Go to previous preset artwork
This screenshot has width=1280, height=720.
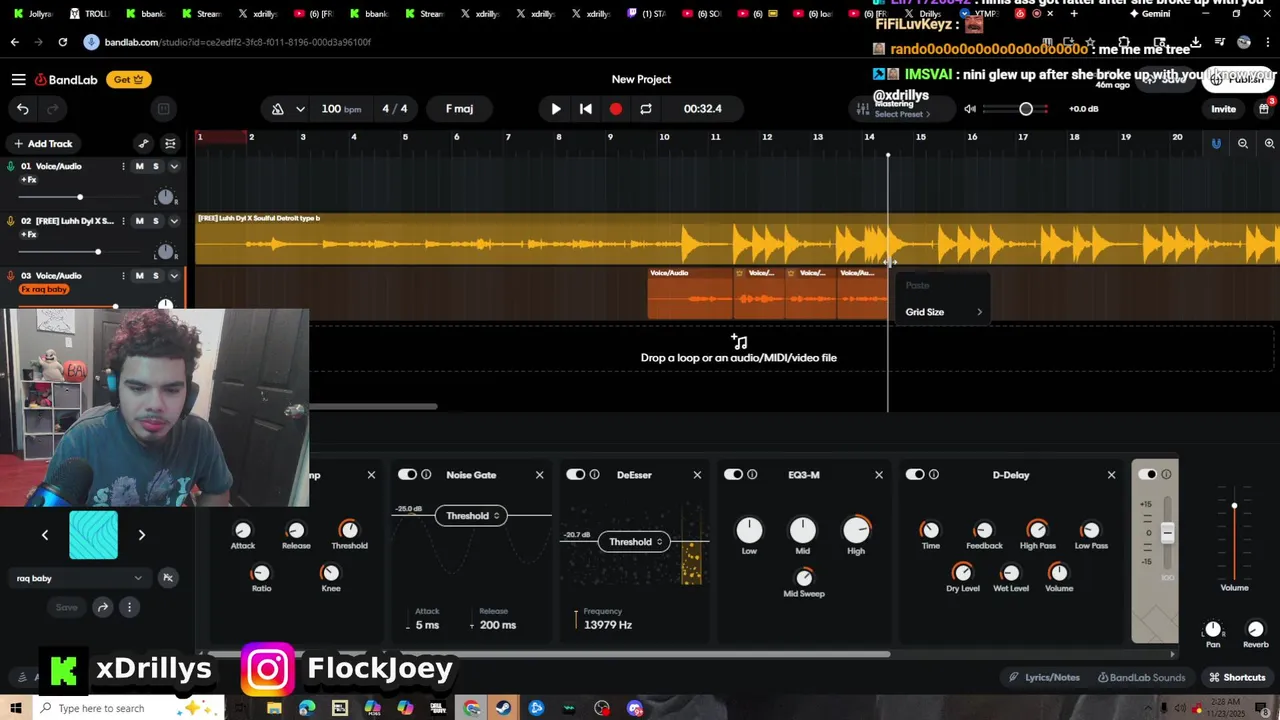pyautogui.click(x=45, y=535)
